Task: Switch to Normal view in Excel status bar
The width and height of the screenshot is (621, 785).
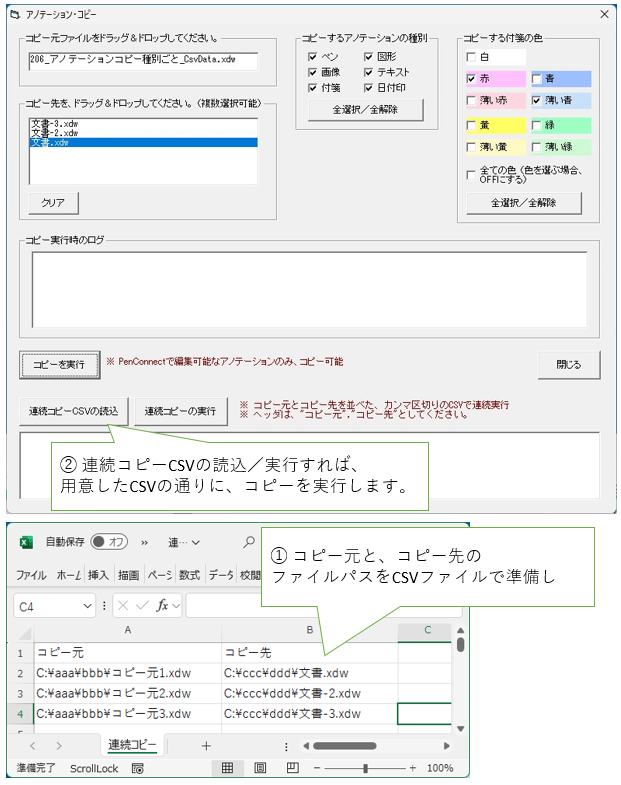Action: coord(227,768)
